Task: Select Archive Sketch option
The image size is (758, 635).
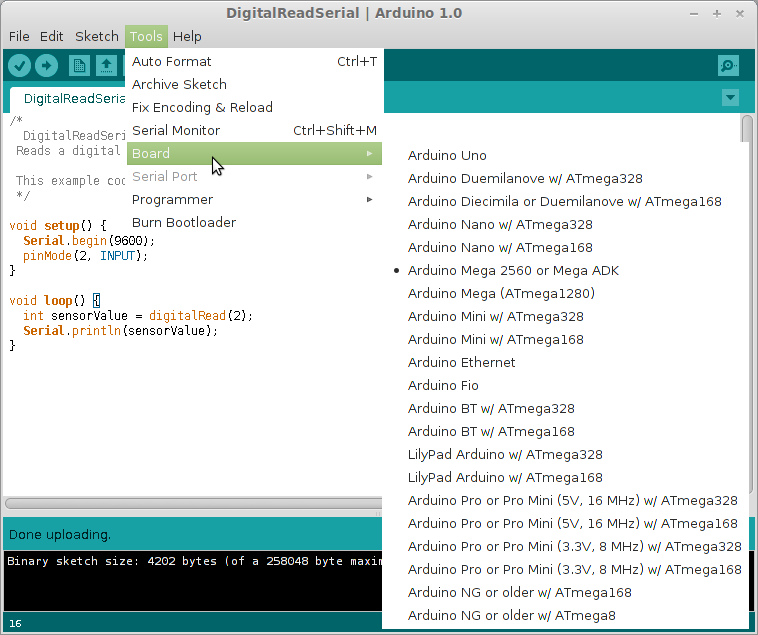Action: [179, 85]
